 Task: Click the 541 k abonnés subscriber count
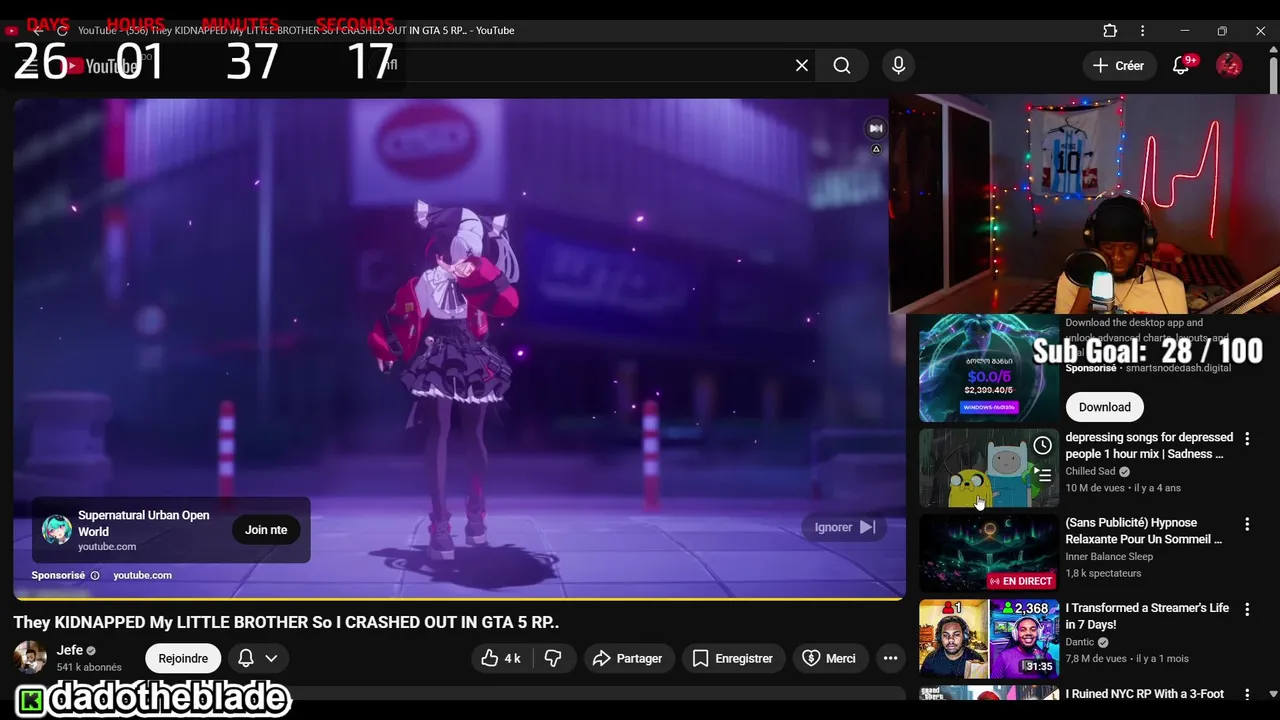(x=89, y=667)
